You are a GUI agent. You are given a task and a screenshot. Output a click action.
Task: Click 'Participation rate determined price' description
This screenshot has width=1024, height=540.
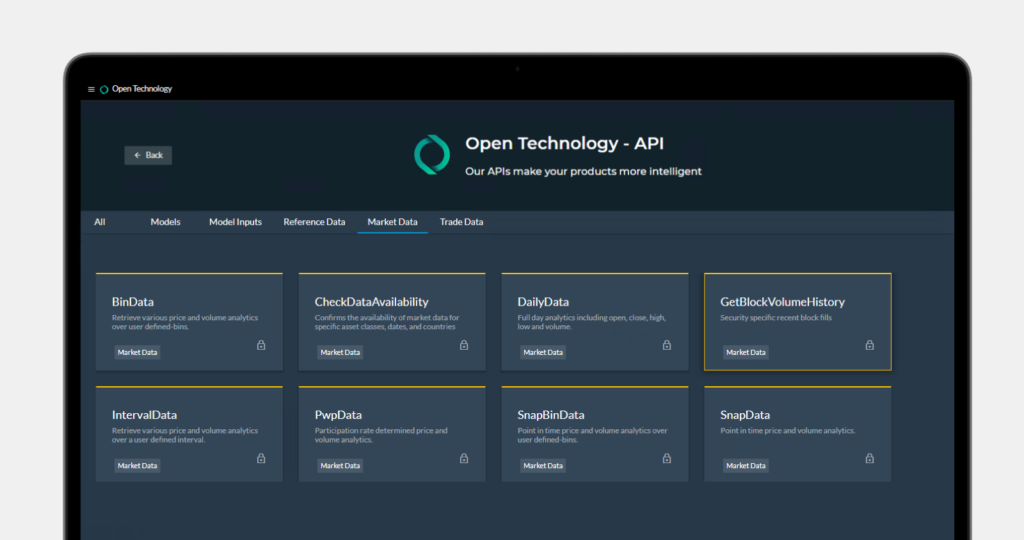381,436
